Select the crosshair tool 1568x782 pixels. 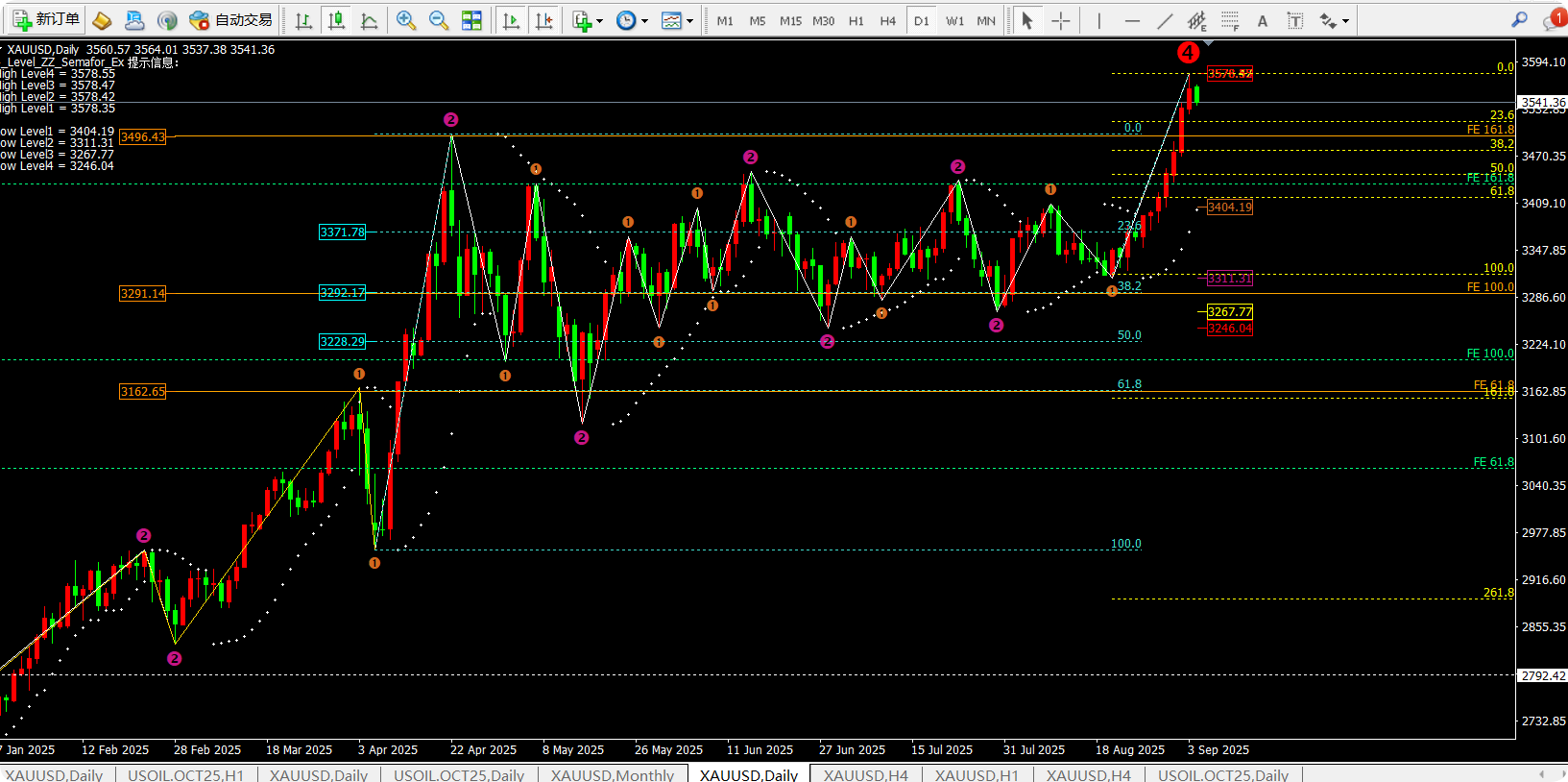coord(1060,20)
